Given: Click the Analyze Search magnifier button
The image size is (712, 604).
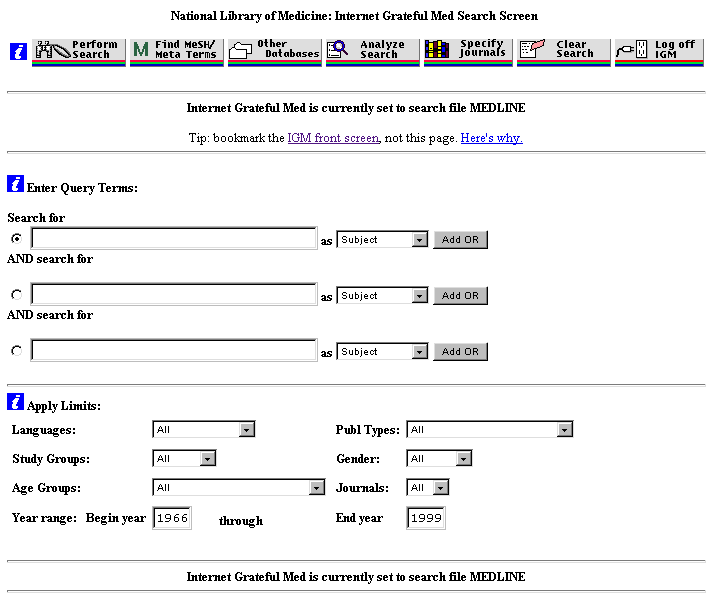Looking at the screenshot, I should tap(373, 53).
